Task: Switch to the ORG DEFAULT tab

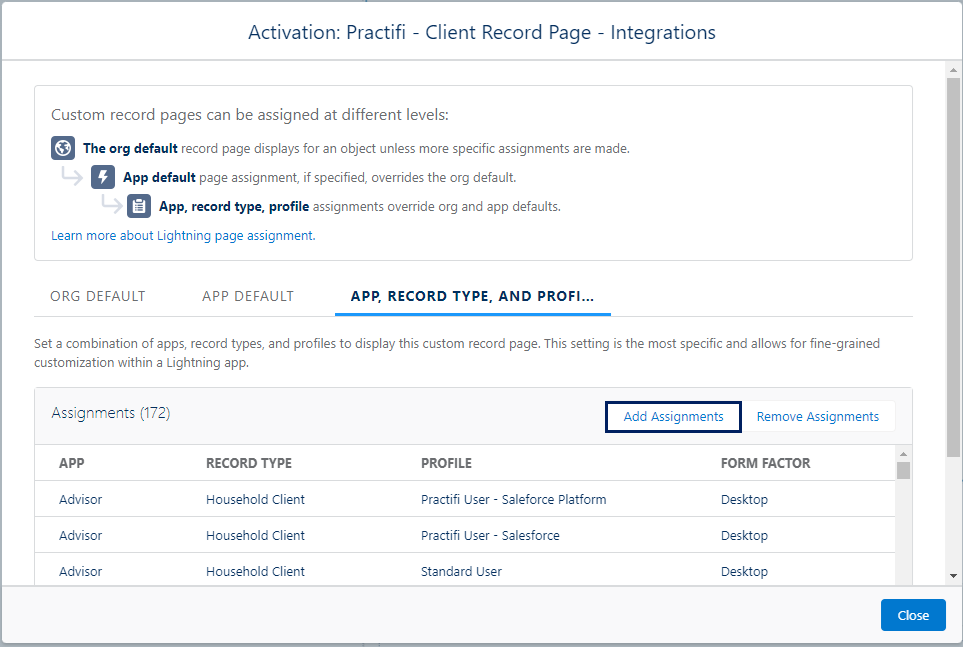Action: pyautogui.click(x=98, y=296)
